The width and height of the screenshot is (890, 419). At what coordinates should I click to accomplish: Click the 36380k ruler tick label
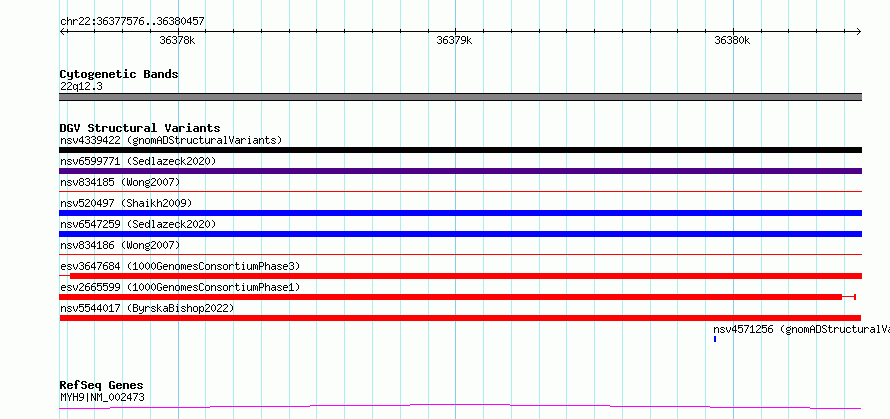pos(732,40)
